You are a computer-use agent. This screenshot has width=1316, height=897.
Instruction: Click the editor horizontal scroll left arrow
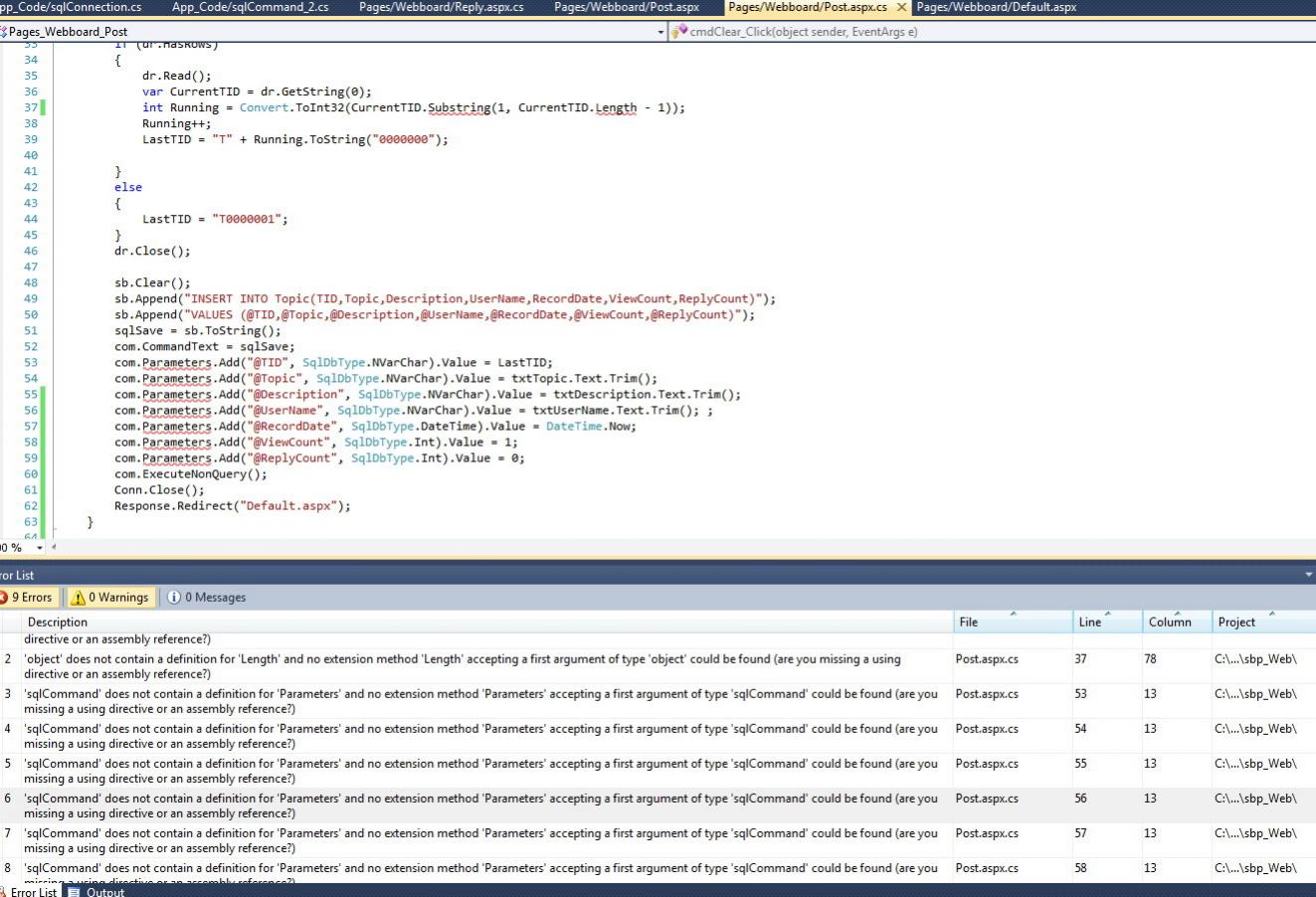click(54, 548)
